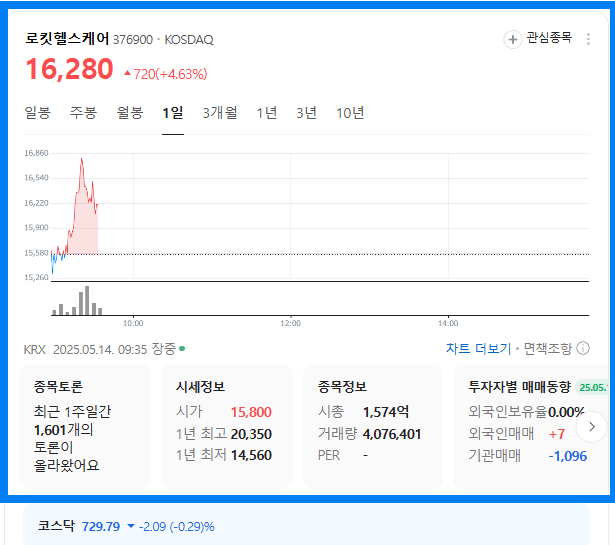Open the 차트 더보기 link
Viewport: 615px width, 545px height.
coord(479,348)
